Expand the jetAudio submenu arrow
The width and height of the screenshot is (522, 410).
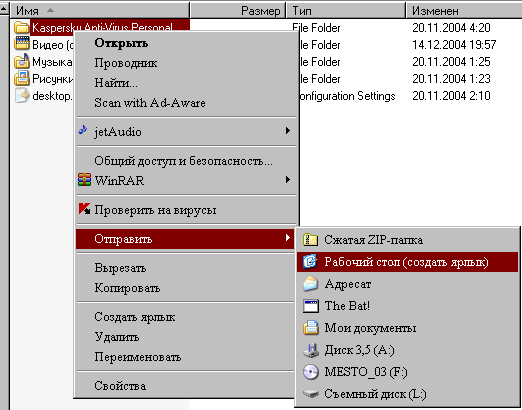[x=288, y=131]
